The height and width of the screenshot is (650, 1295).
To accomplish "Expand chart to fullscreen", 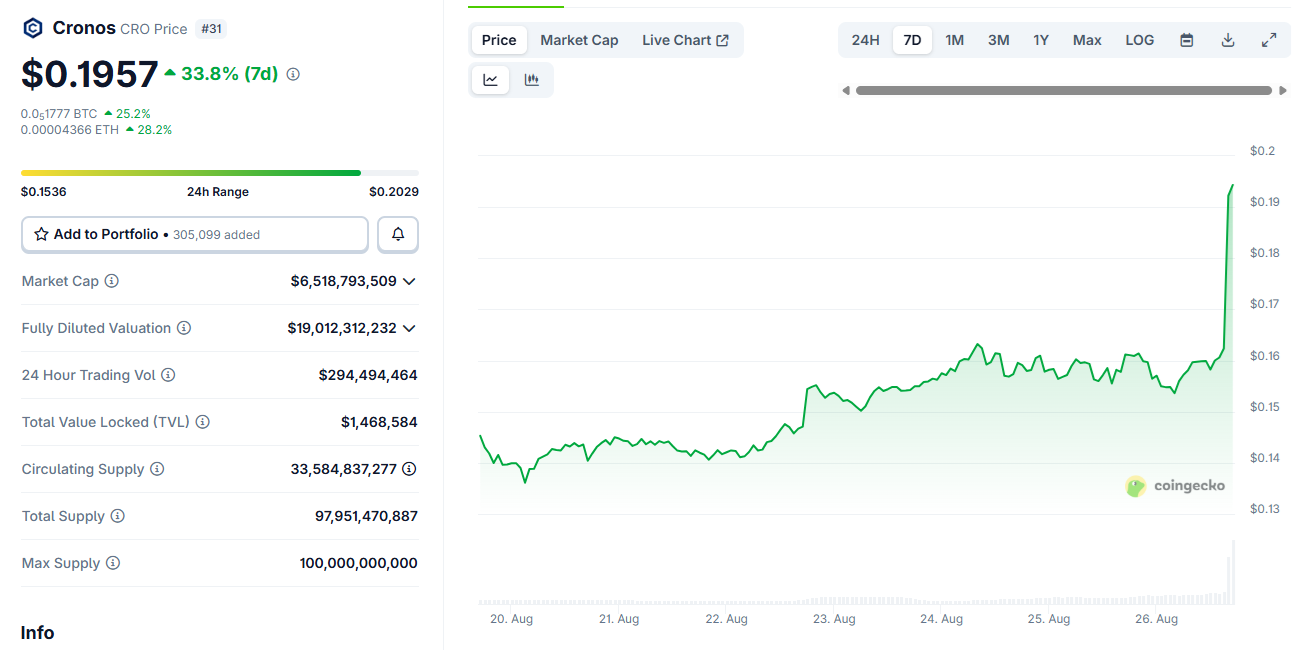I will click(1269, 40).
